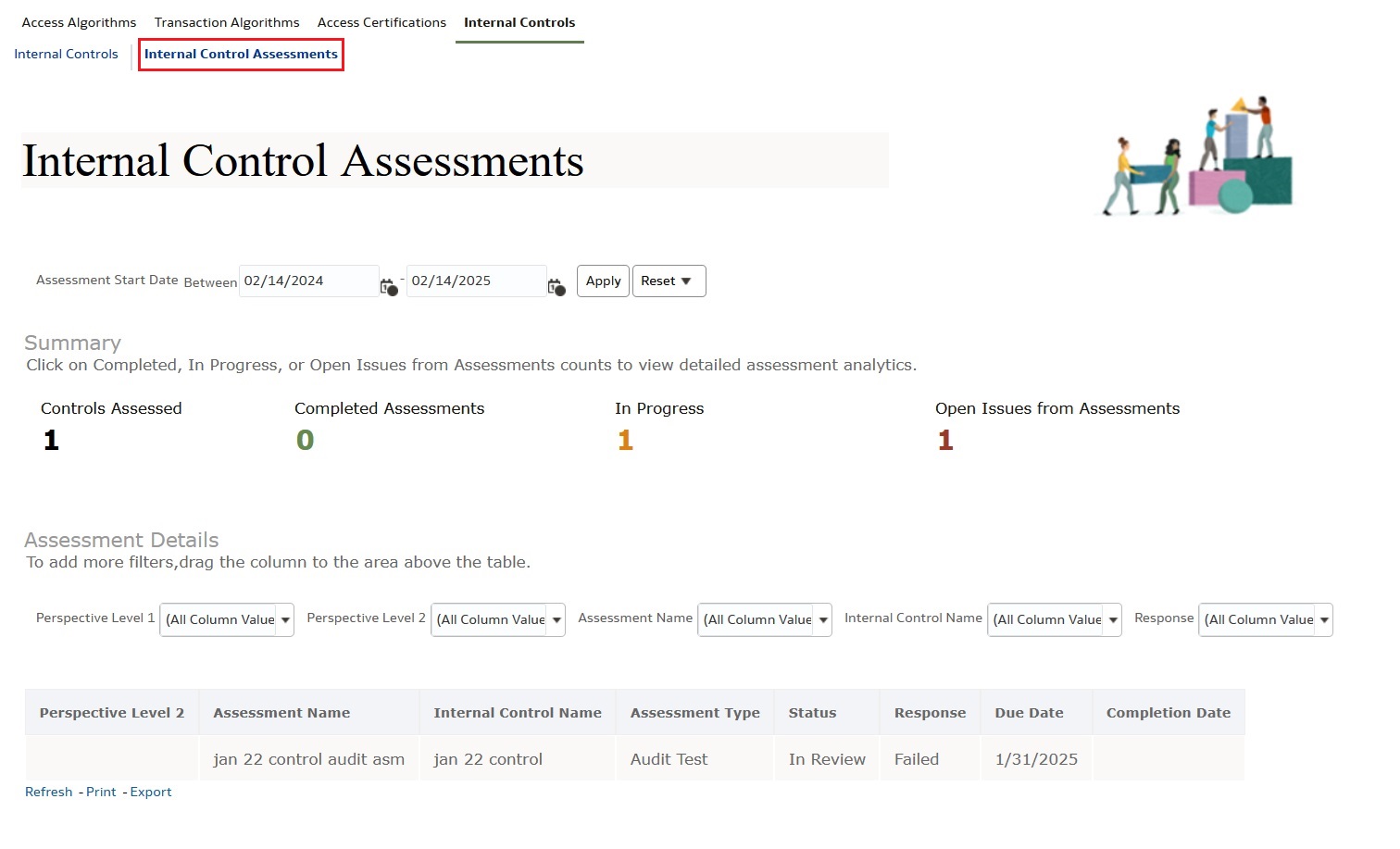The height and width of the screenshot is (849, 1400).
Task: Click the cell 'jan 22 control audit asm'
Action: coord(309,759)
